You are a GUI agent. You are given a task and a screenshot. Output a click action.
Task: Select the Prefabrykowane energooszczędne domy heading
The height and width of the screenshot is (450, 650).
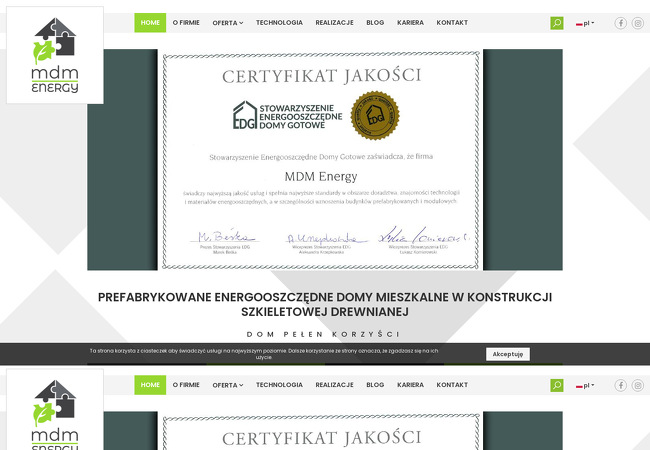tap(325, 304)
